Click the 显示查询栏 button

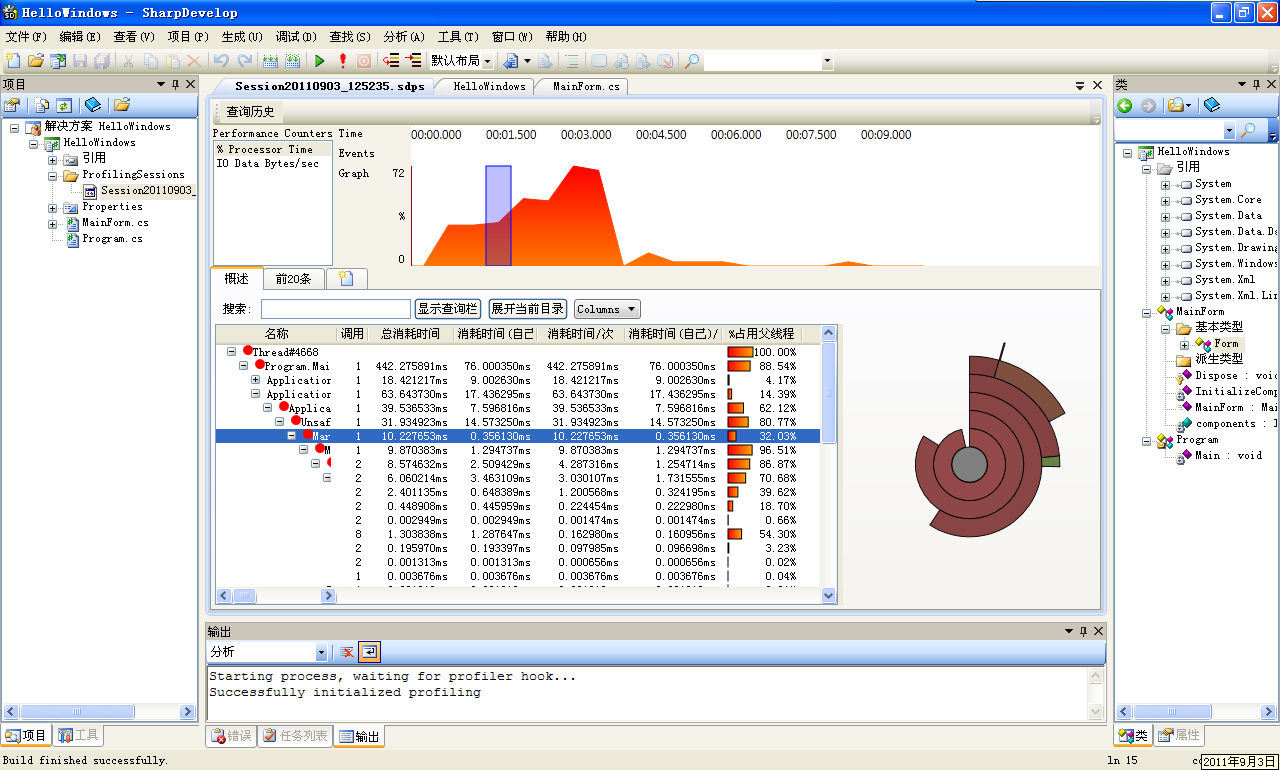point(448,310)
